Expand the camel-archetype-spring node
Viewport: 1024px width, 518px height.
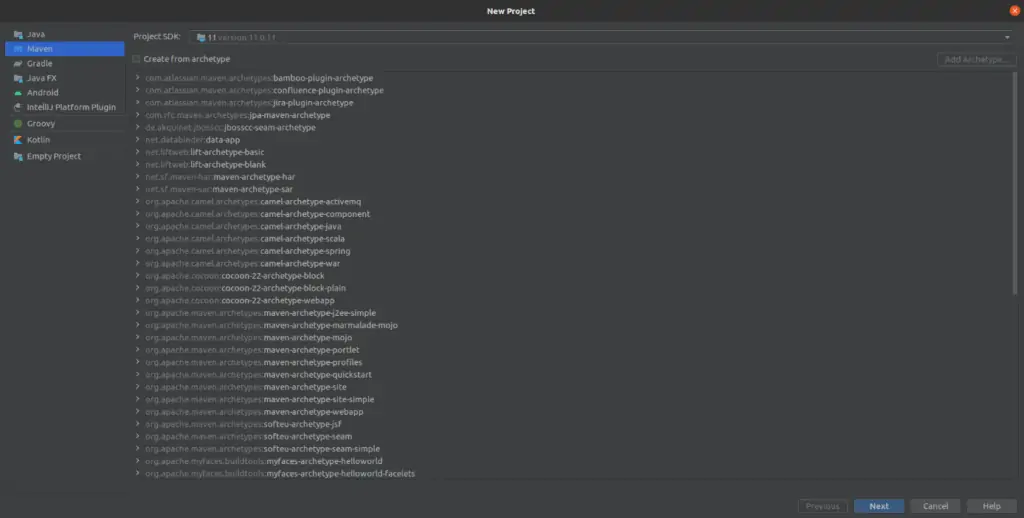(138, 251)
